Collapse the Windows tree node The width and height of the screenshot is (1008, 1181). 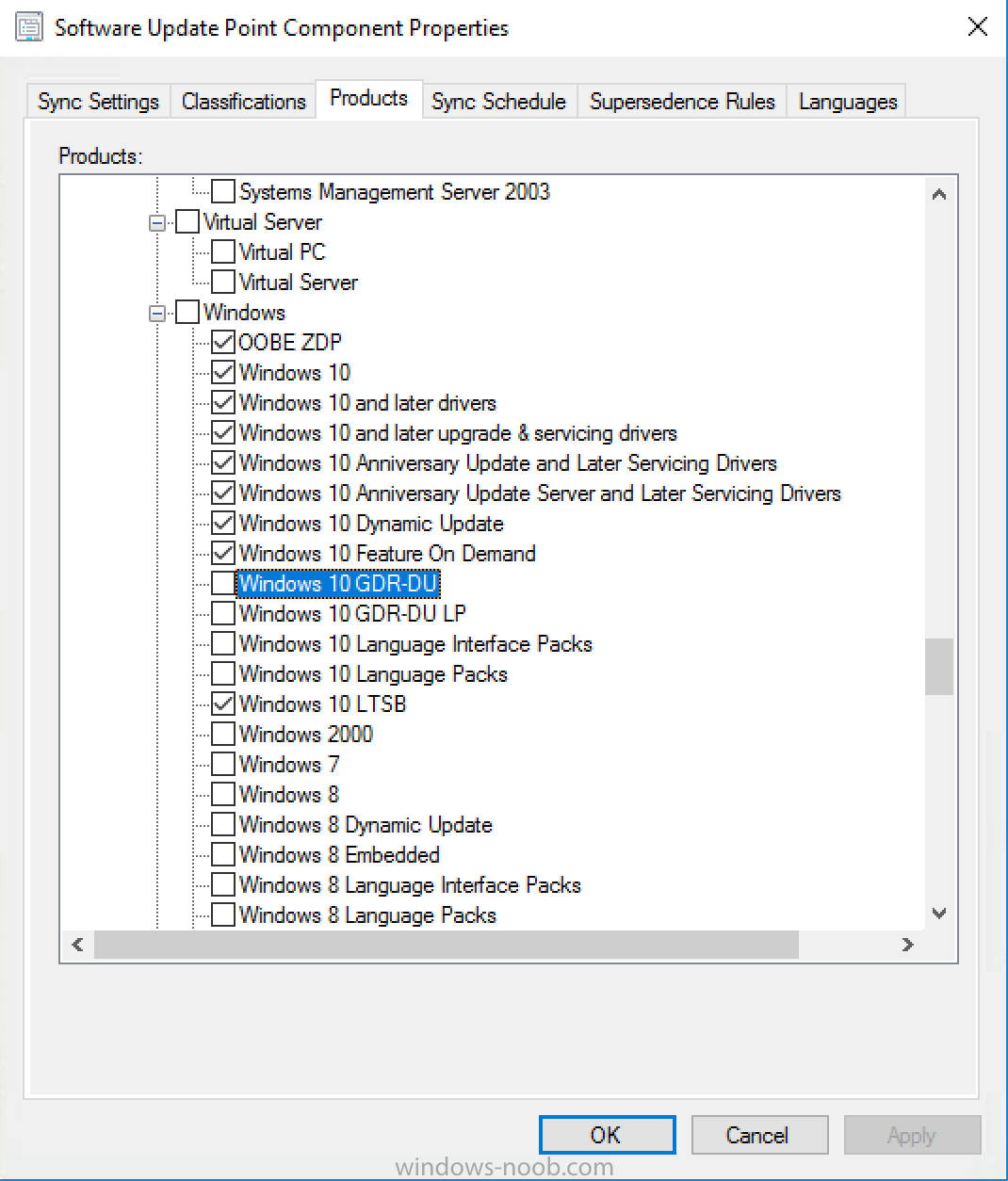[x=157, y=314]
